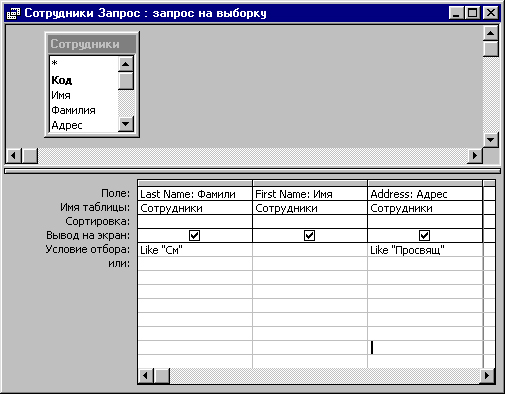Click the Сотрудники table cell under Last Name
The width and height of the screenshot is (505, 394).
(195, 208)
